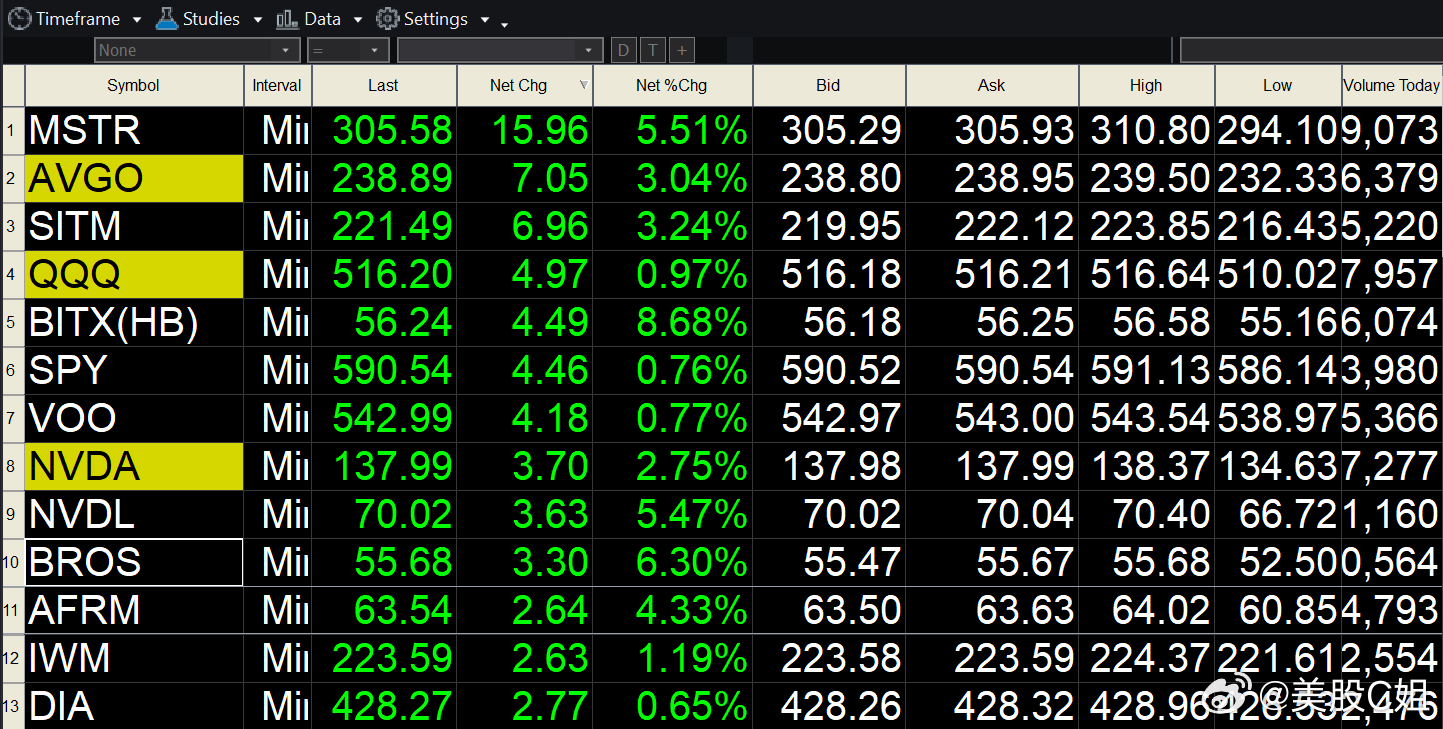Click AFRM last price 63.54
Viewport: 1443px width, 729px height.
[x=403, y=611]
